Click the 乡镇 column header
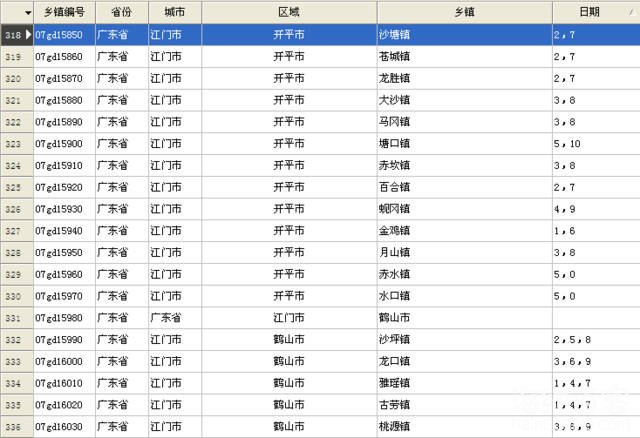The height and width of the screenshot is (438, 640). click(464, 12)
